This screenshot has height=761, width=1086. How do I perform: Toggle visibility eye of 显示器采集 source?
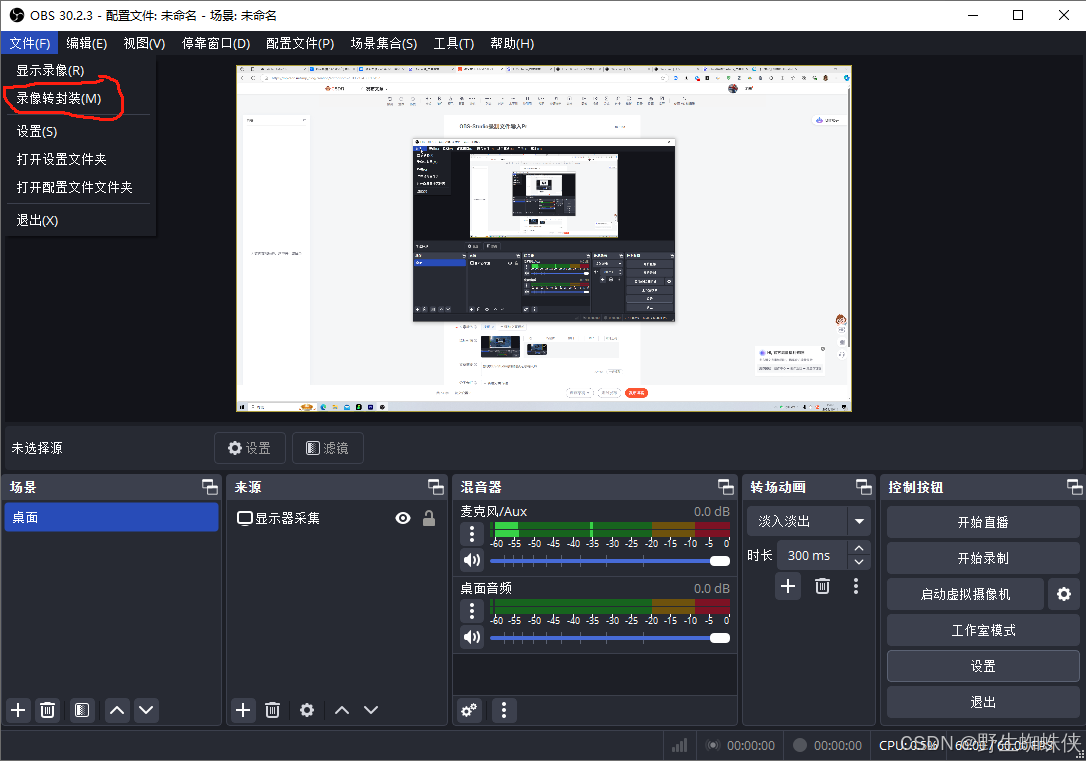(x=402, y=518)
